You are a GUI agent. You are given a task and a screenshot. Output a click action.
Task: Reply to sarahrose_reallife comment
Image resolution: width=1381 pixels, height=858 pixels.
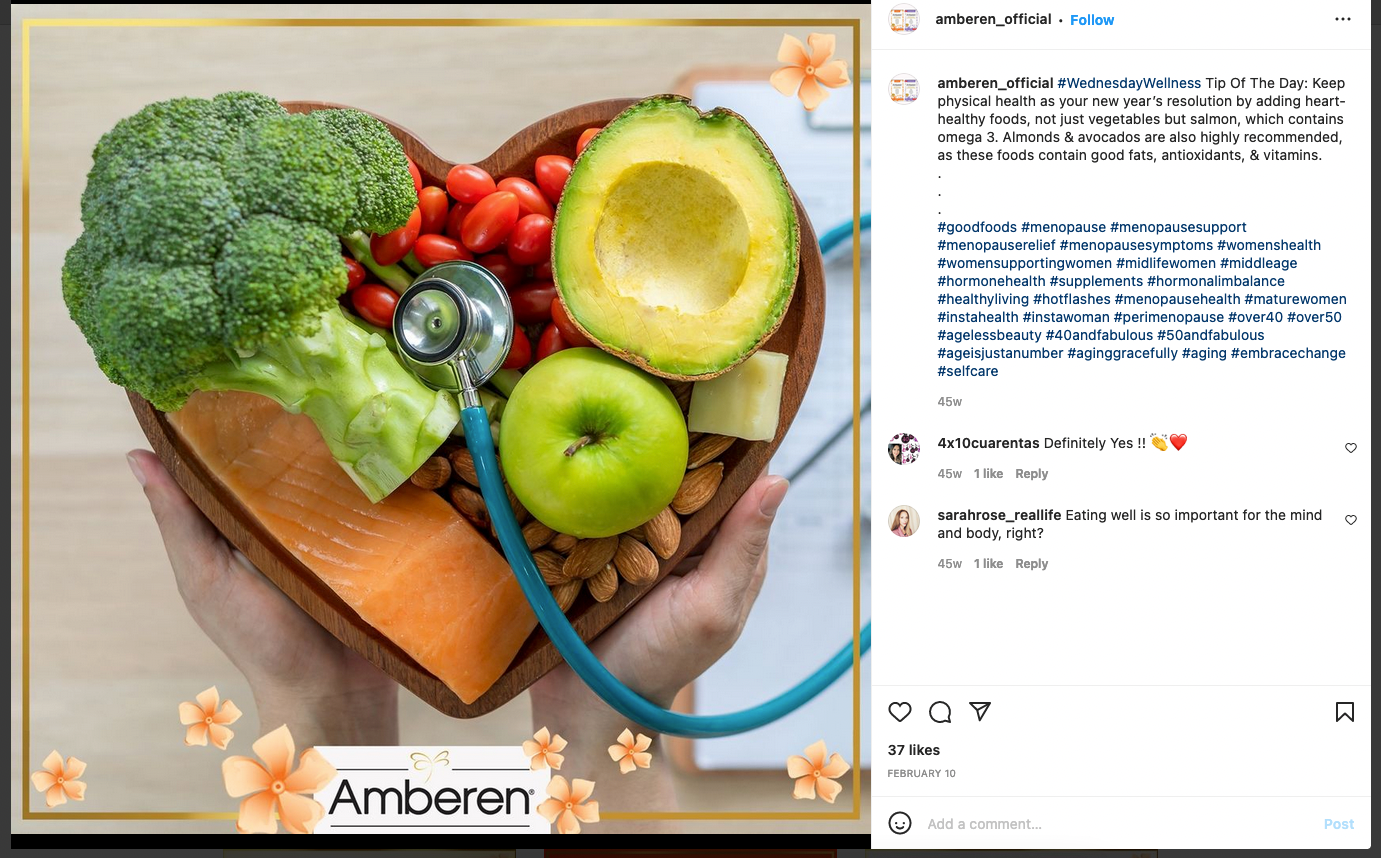1032,564
